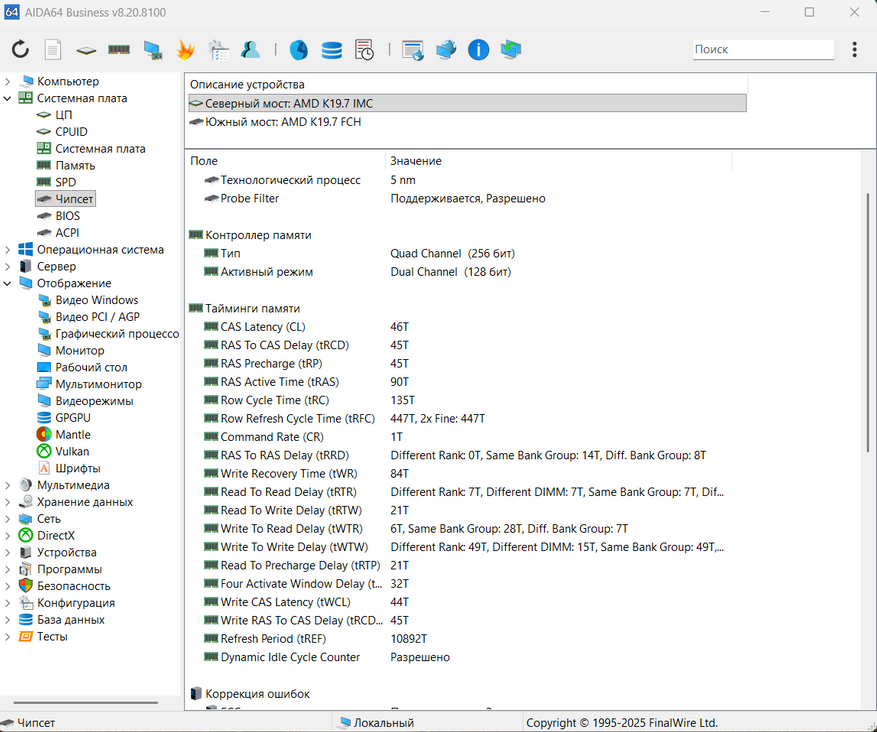Expand the Мультимедиа tree node

(x=7, y=485)
